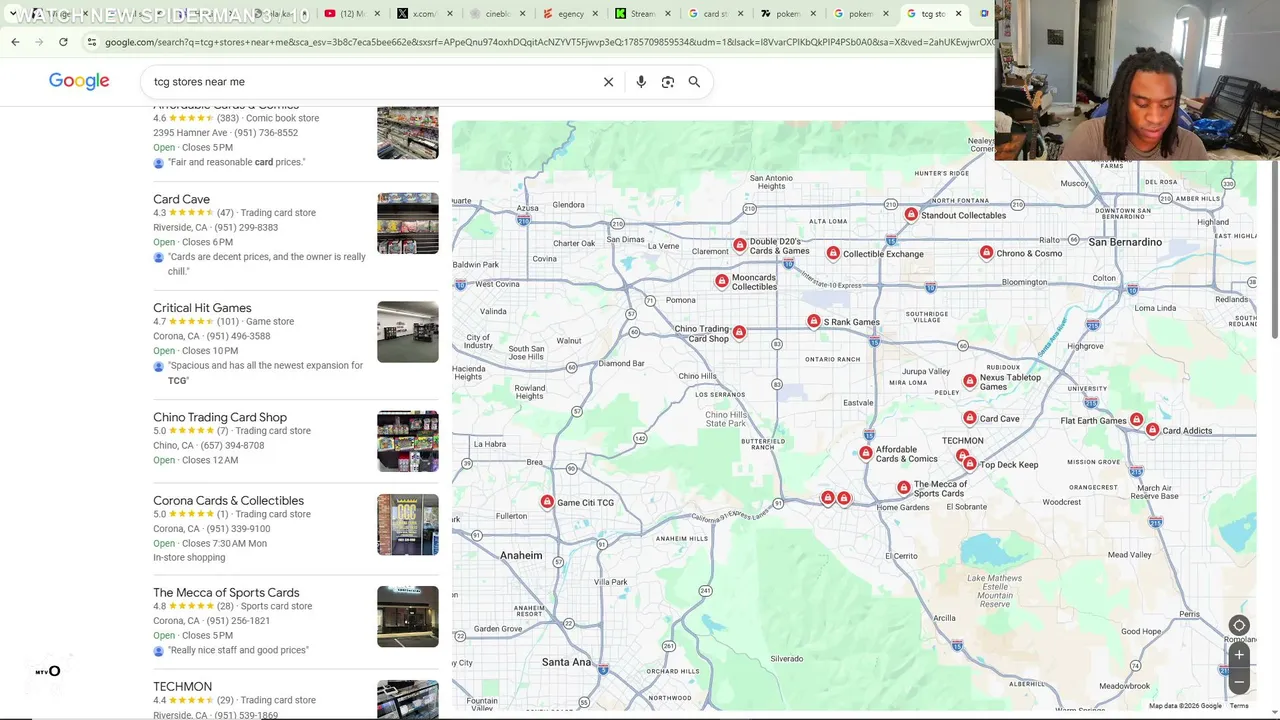Click the 'tcg stores near me' search field
The image size is (1280, 720).
(370, 82)
